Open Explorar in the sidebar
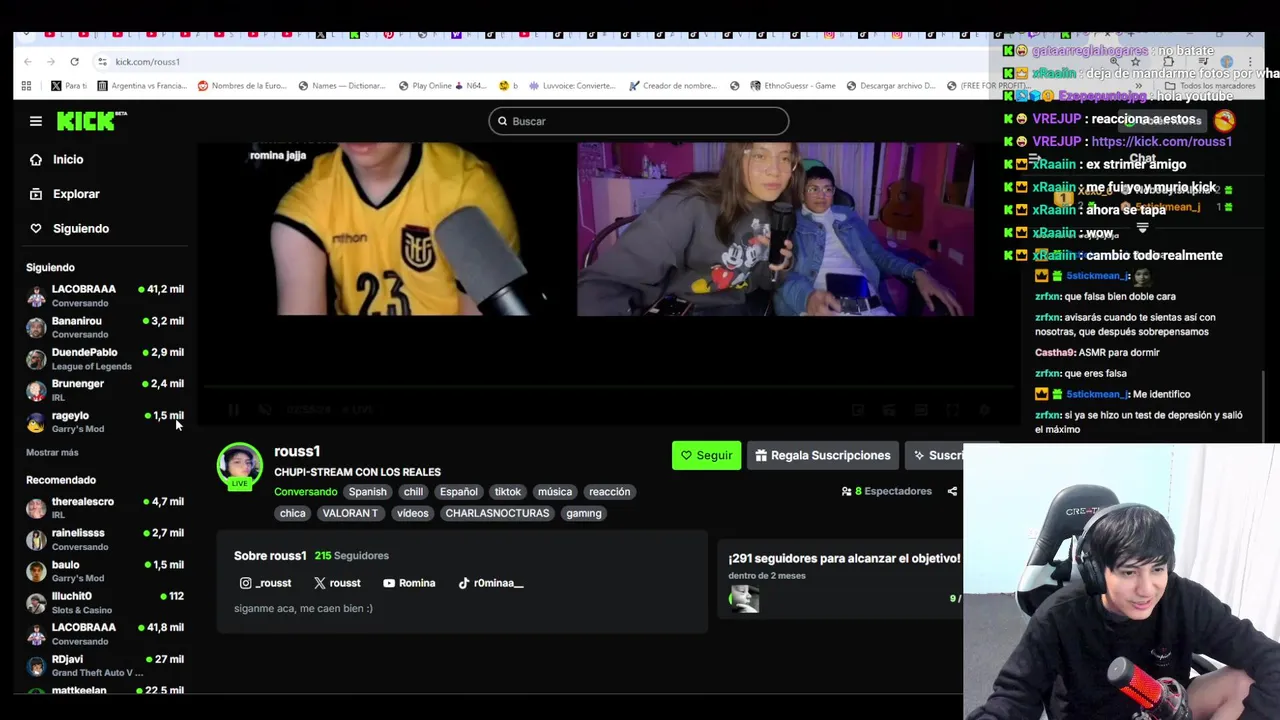 (x=65, y=194)
